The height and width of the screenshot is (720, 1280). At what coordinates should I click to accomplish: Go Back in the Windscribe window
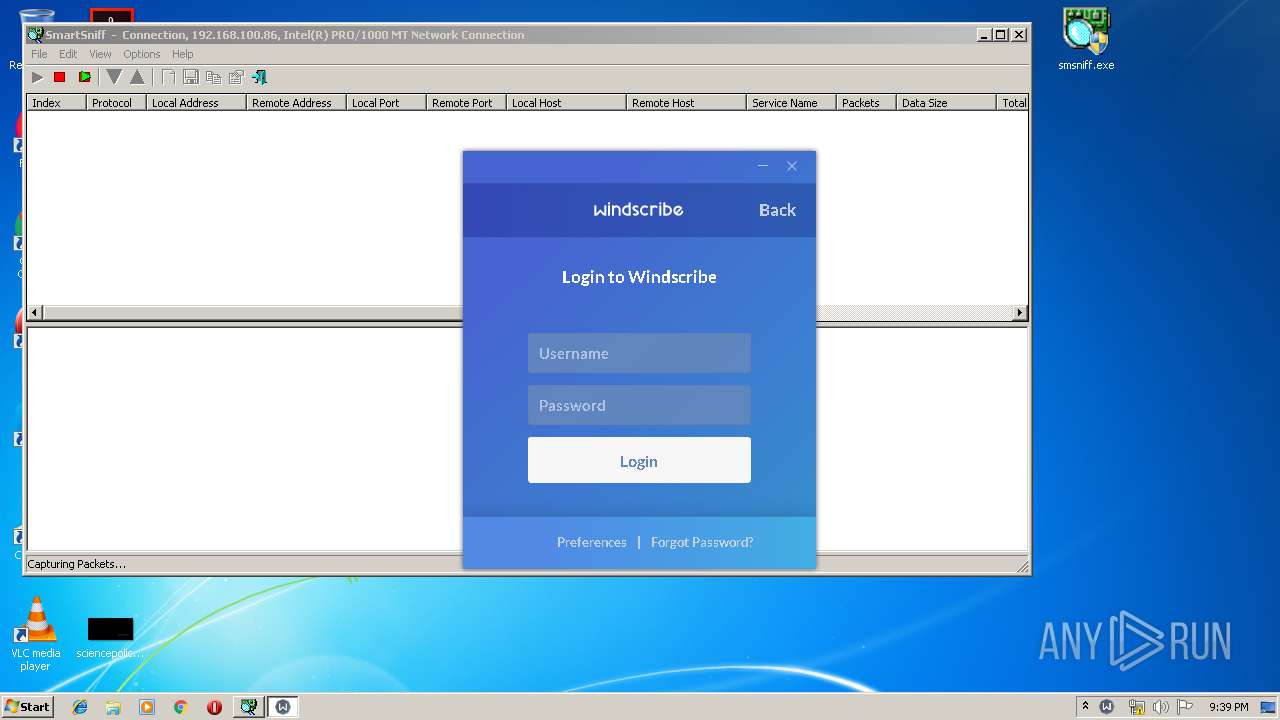[777, 210]
